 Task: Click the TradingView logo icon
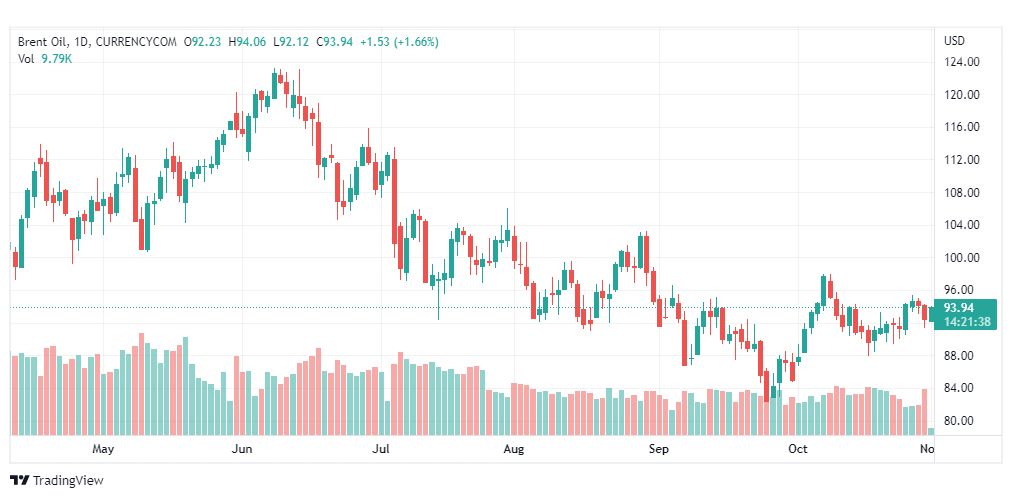point(19,481)
